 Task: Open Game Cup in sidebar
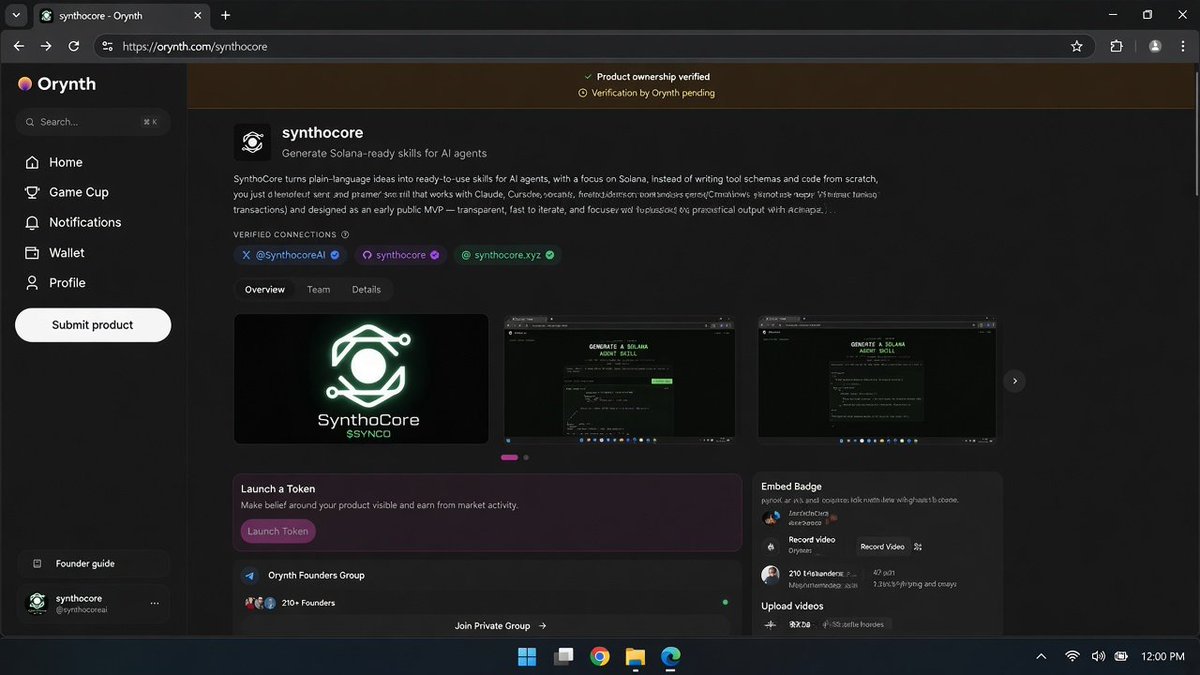pyautogui.click(x=79, y=192)
